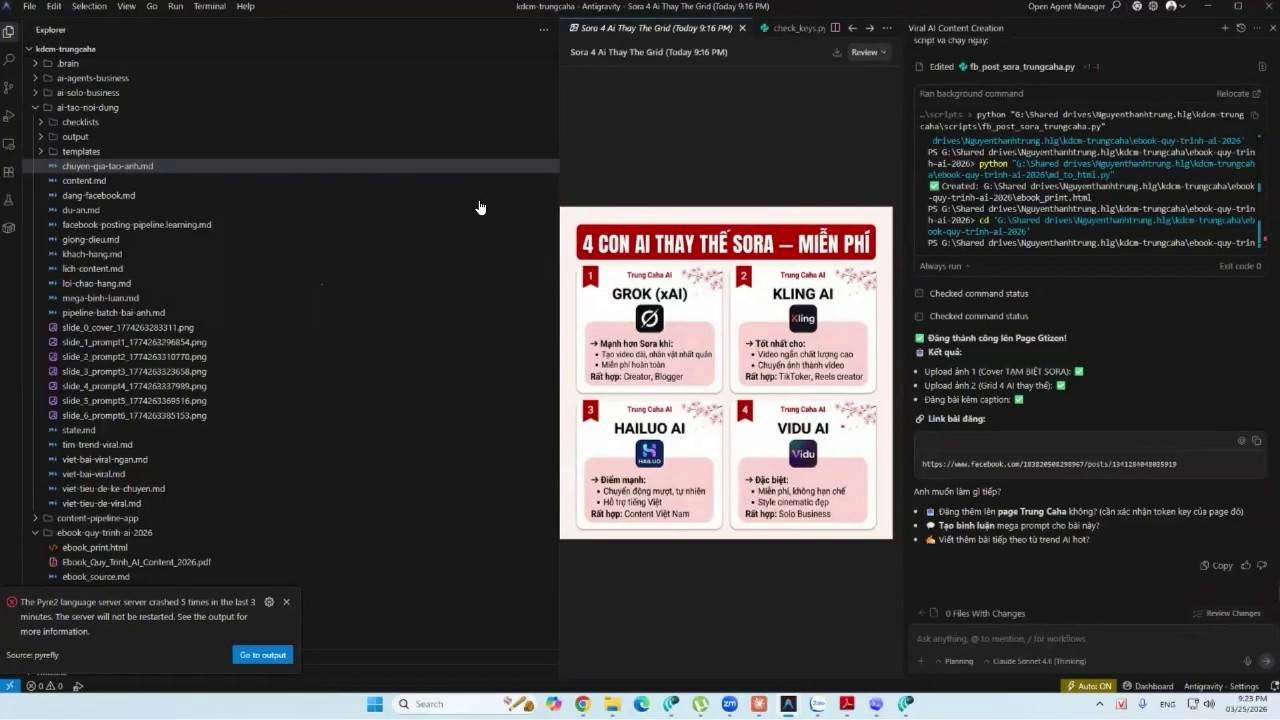Open the Planning mode dropdown
Viewport: 1280px width, 720px height.
(953, 661)
